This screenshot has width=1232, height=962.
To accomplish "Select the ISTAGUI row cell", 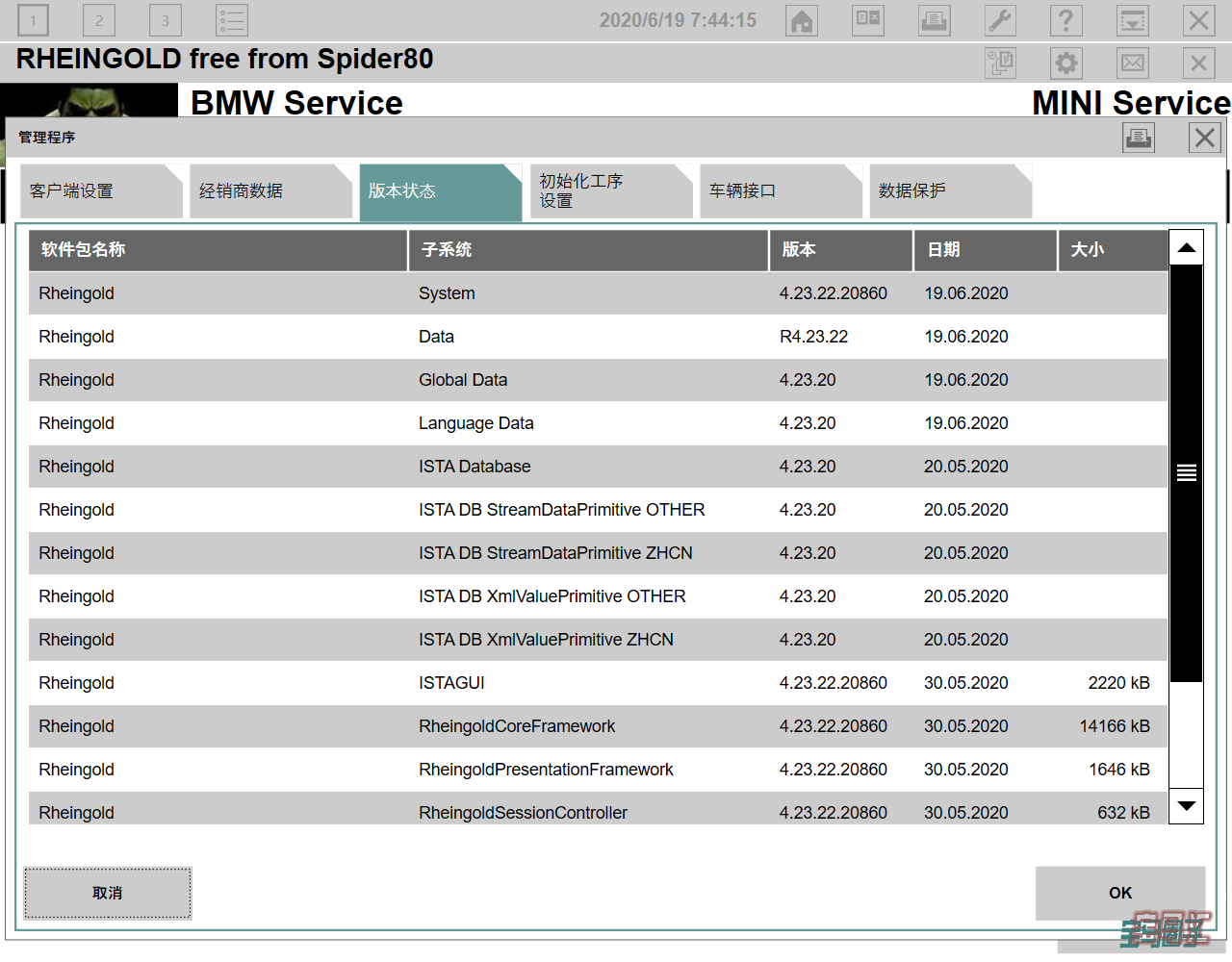I will point(451,683).
